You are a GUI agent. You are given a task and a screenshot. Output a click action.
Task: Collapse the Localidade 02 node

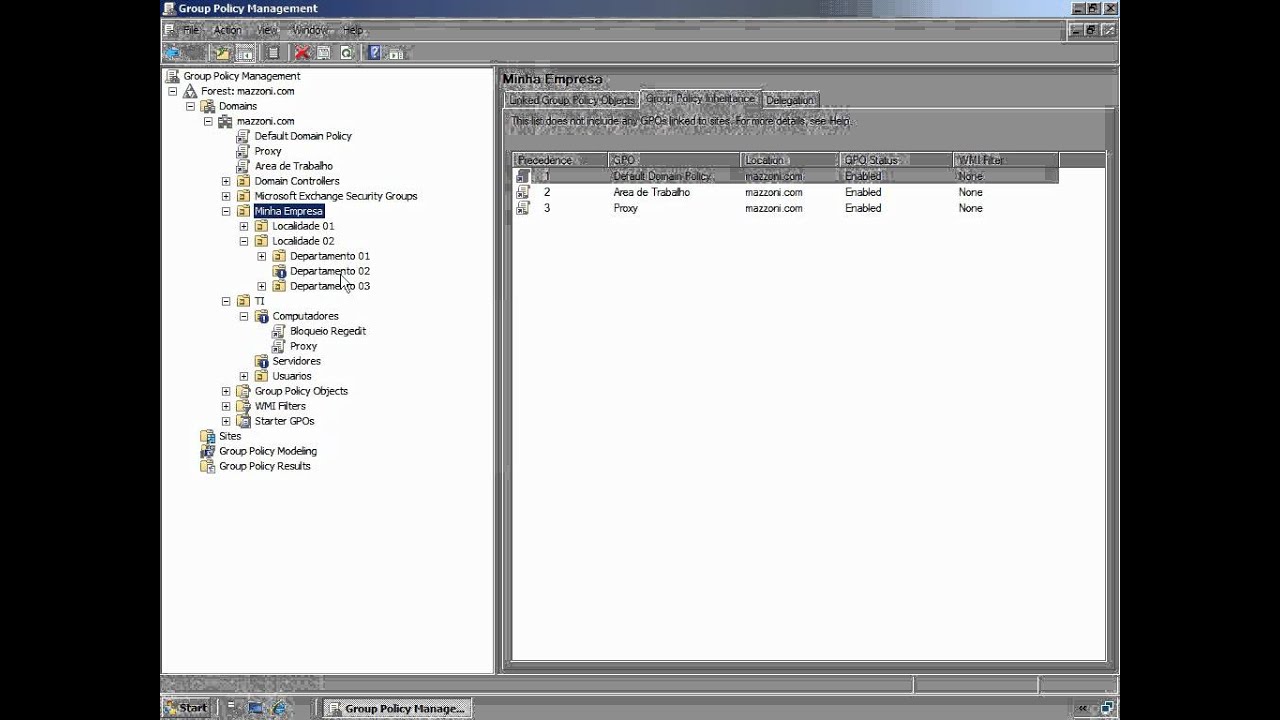[244, 241]
